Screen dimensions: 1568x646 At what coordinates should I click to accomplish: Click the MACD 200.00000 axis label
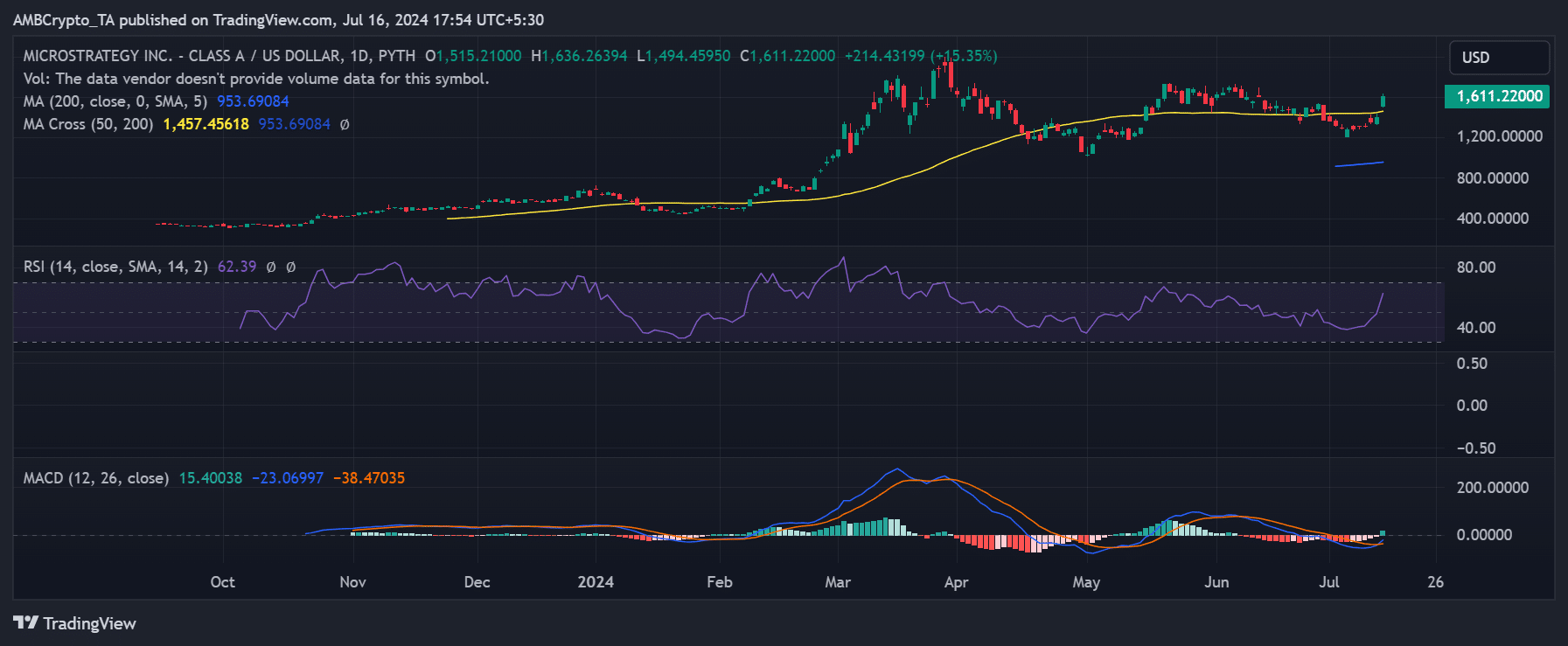click(x=1493, y=488)
